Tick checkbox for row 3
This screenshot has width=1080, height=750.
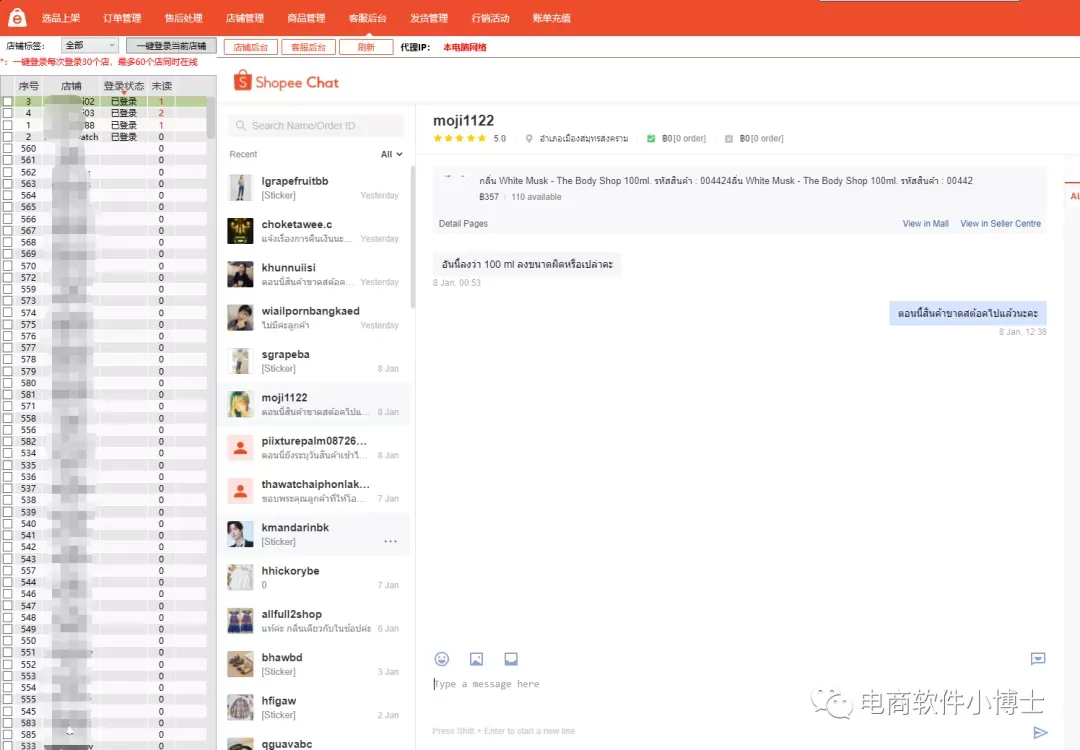point(8,101)
